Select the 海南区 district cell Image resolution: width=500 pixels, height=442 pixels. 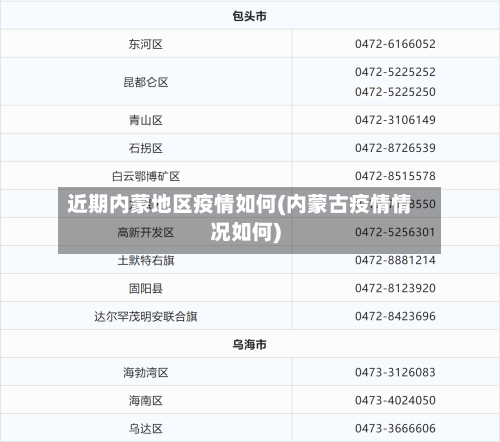click(x=146, y=400)
